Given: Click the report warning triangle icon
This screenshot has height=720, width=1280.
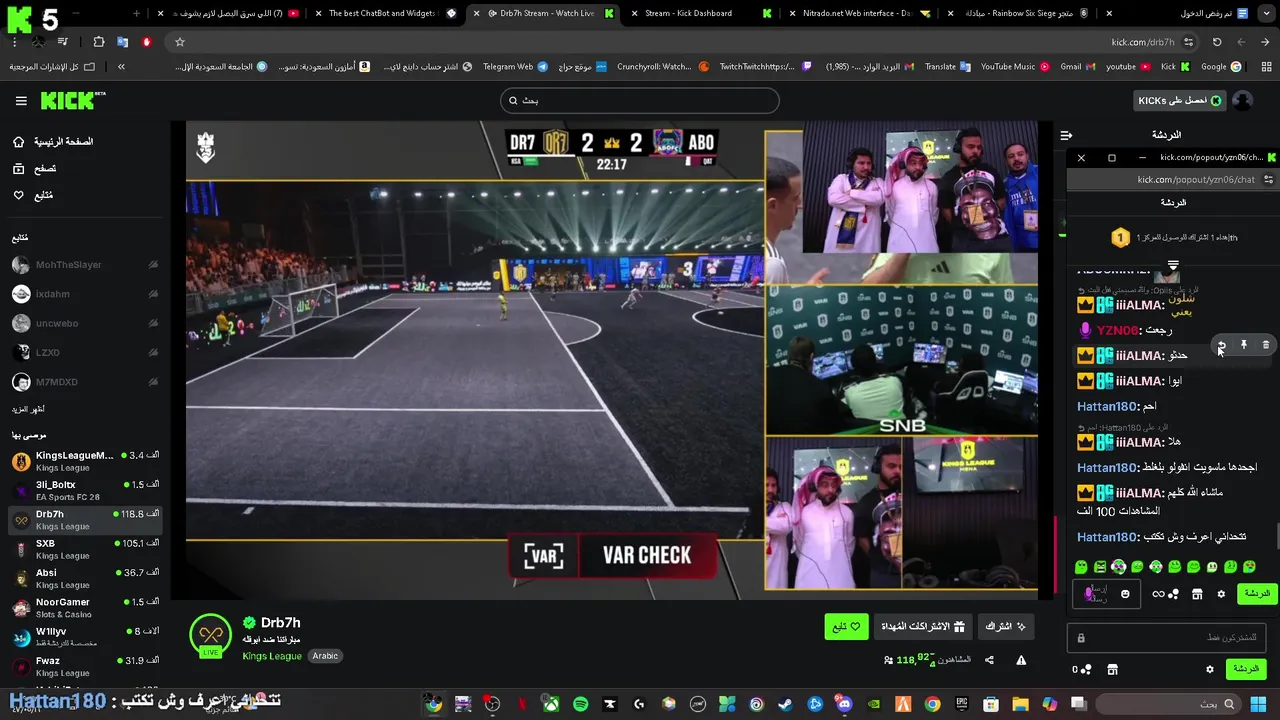Looking at the screenshot, I should click(1021, 660).
